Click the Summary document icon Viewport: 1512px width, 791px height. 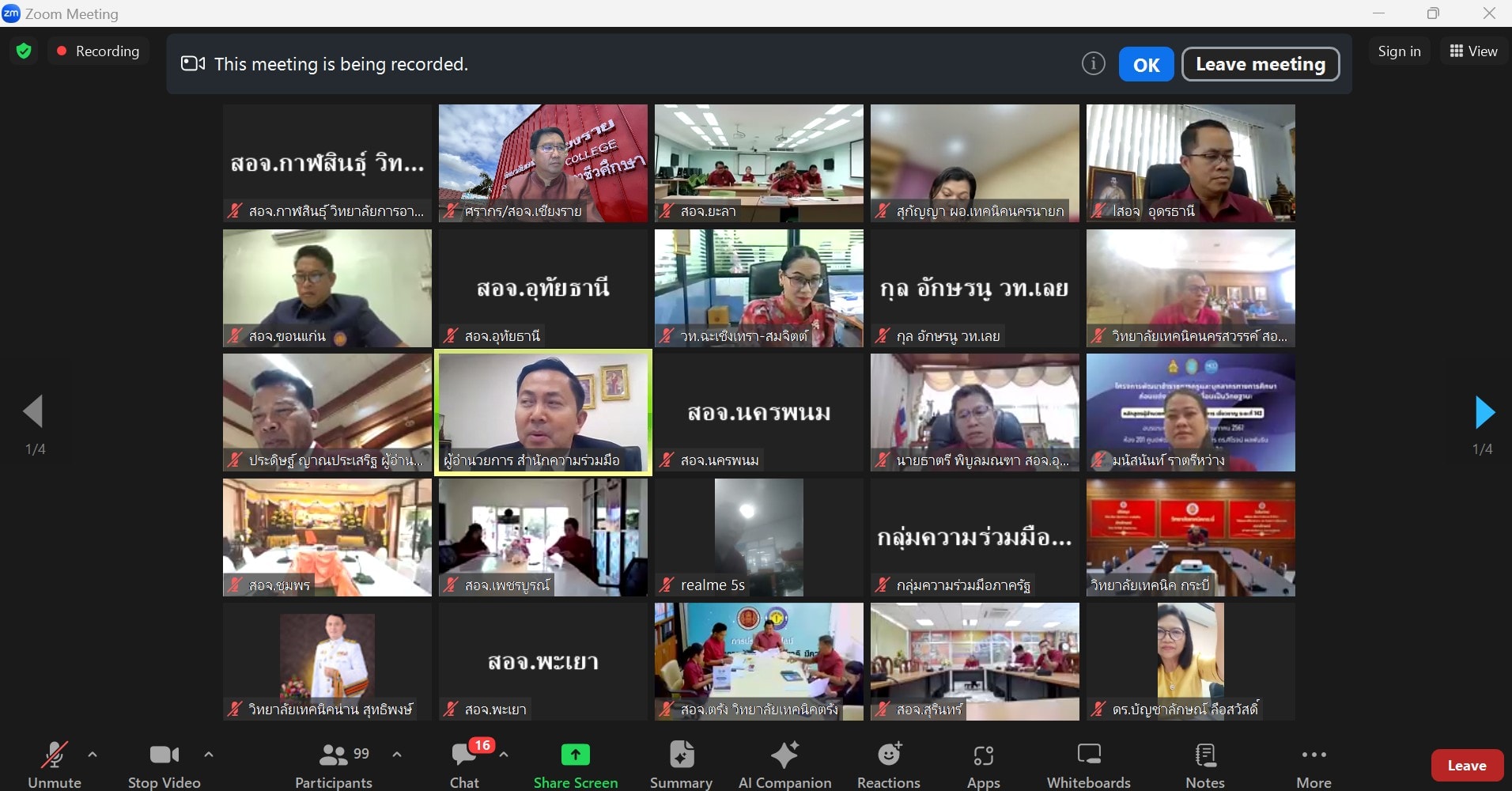pos(681,755)
